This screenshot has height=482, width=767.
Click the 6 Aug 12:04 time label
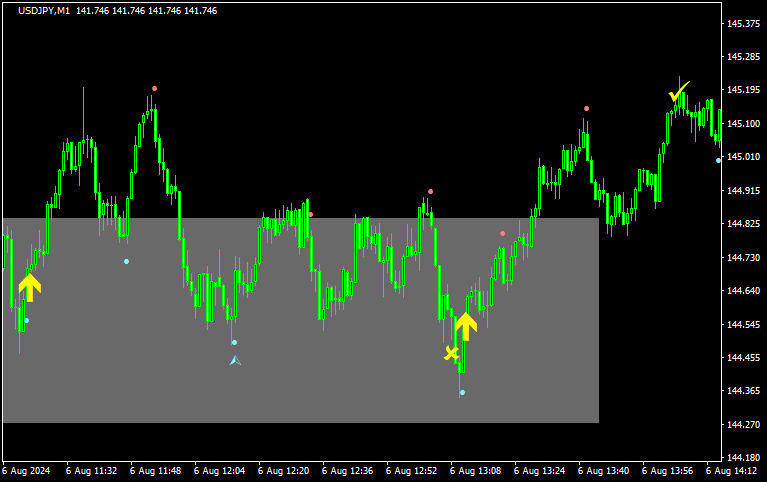point(219,470)
